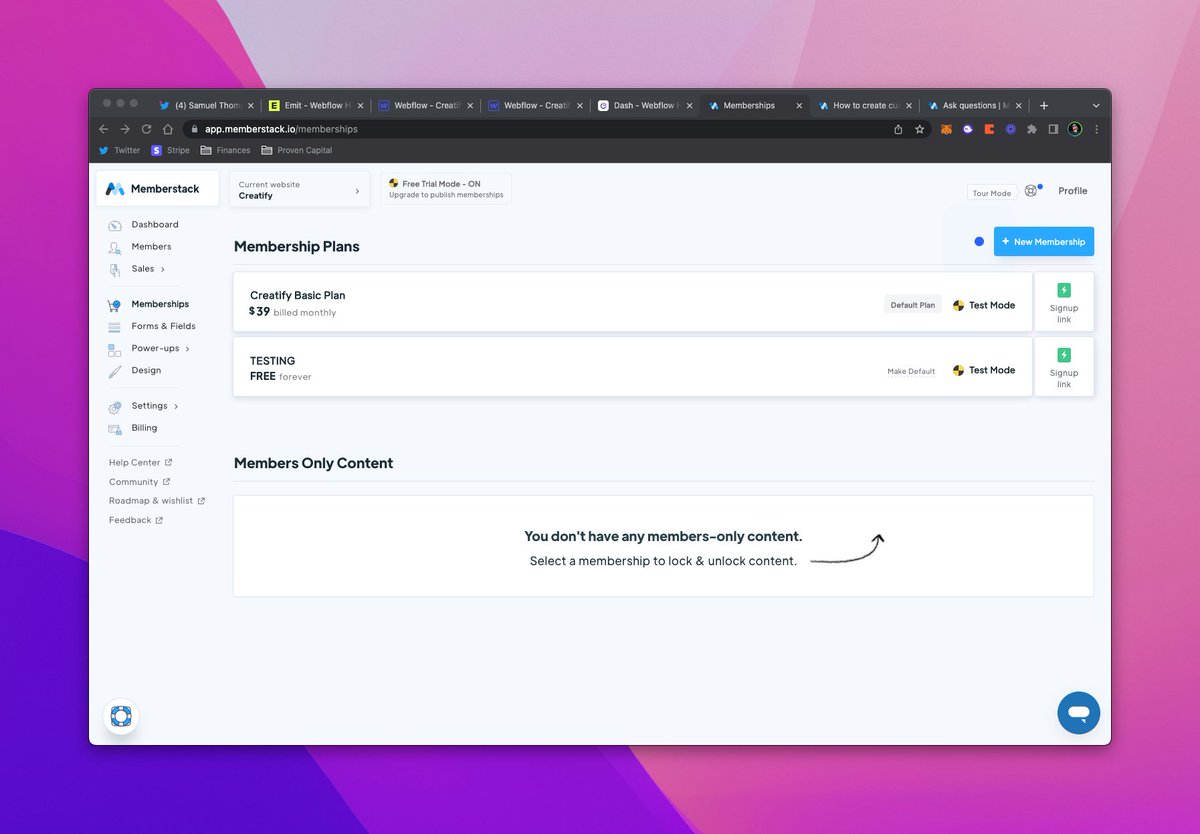Expand the Power-ups submenu chevron
Viewport: 1200px width, 834px height.
coord(187,349)
